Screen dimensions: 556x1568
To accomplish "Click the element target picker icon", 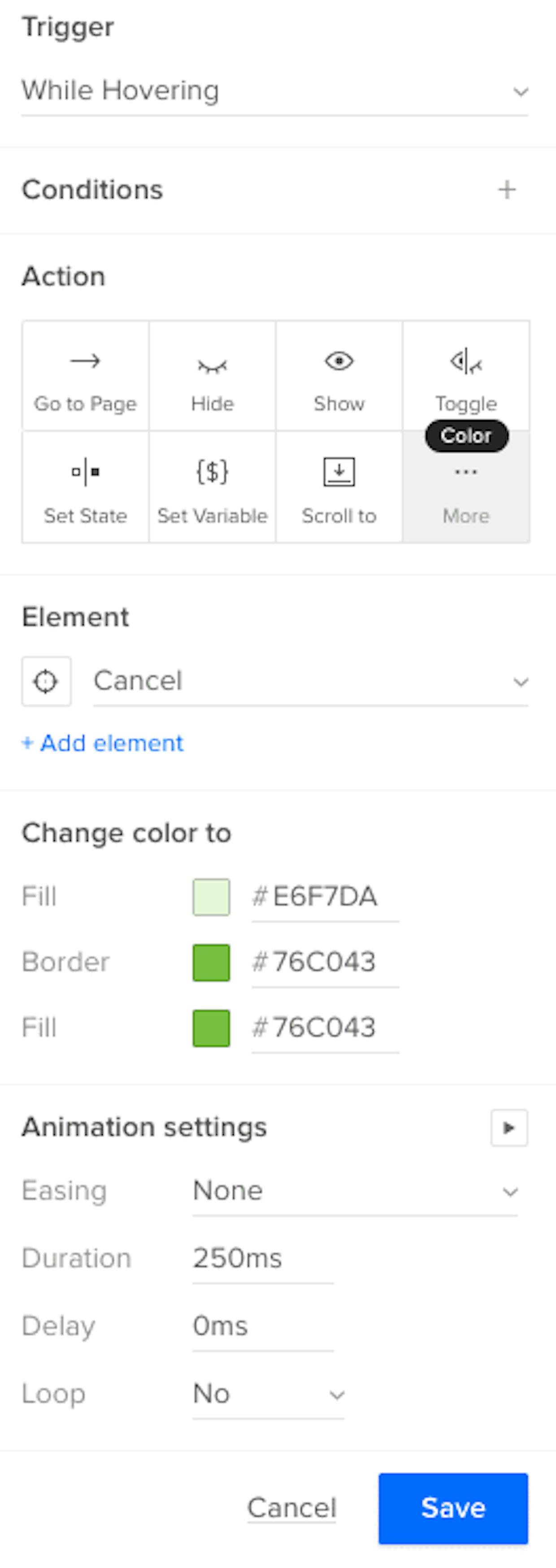I will click(46, 681).
